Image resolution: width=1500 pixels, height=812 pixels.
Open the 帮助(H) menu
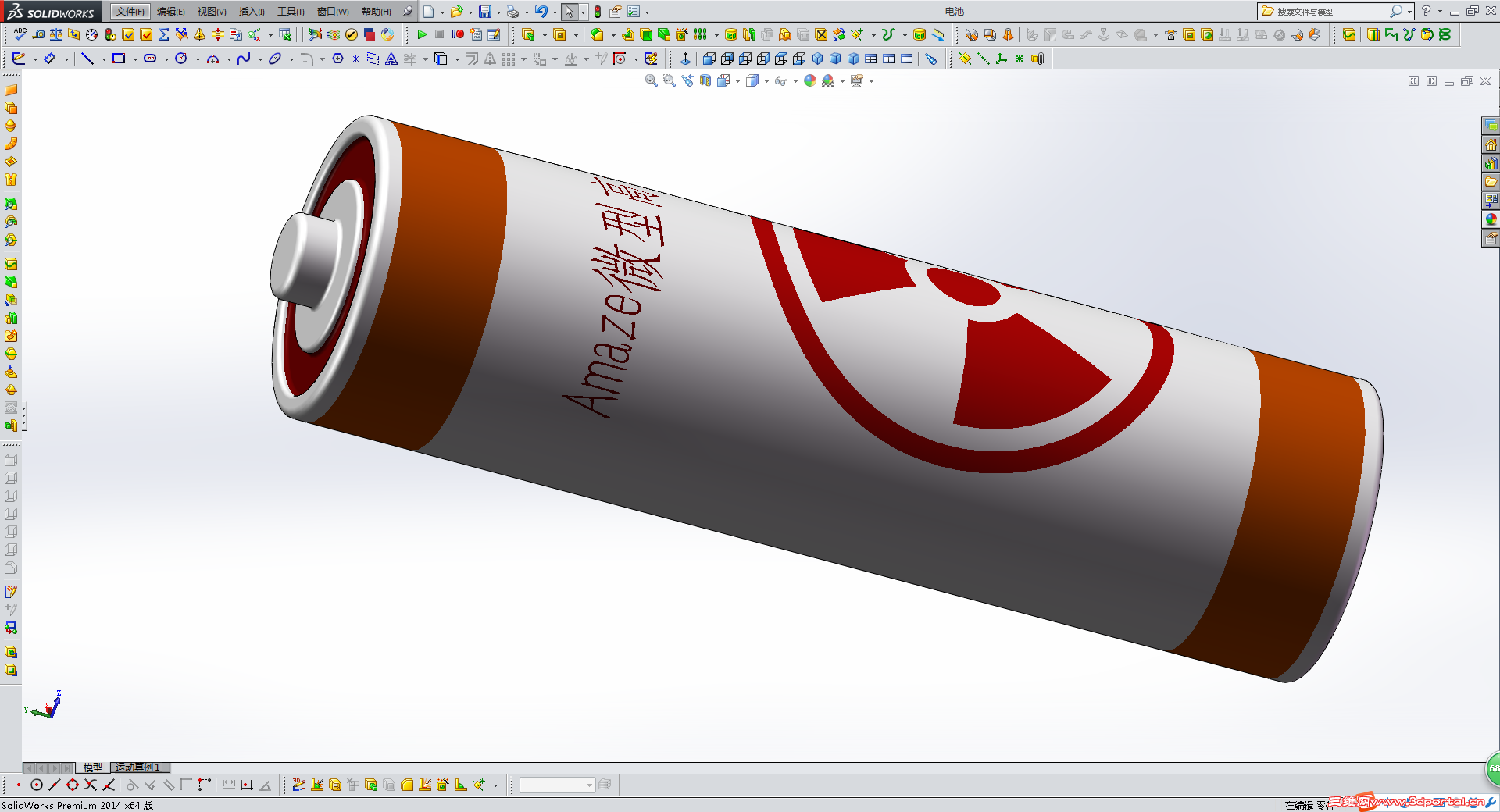[x=377, y=12]
